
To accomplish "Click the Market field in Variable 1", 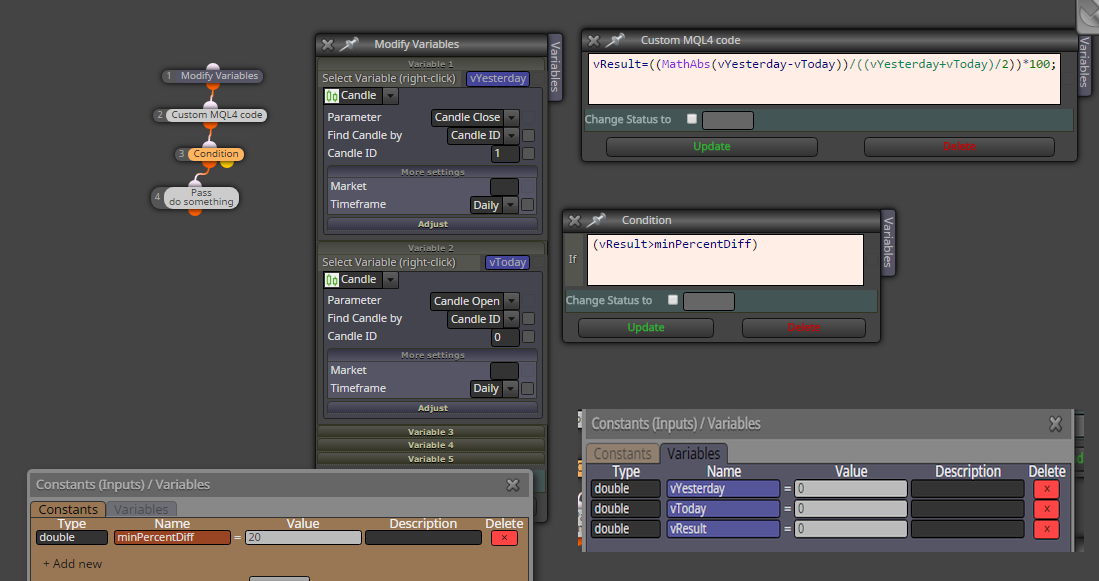I will click(504, 186).
